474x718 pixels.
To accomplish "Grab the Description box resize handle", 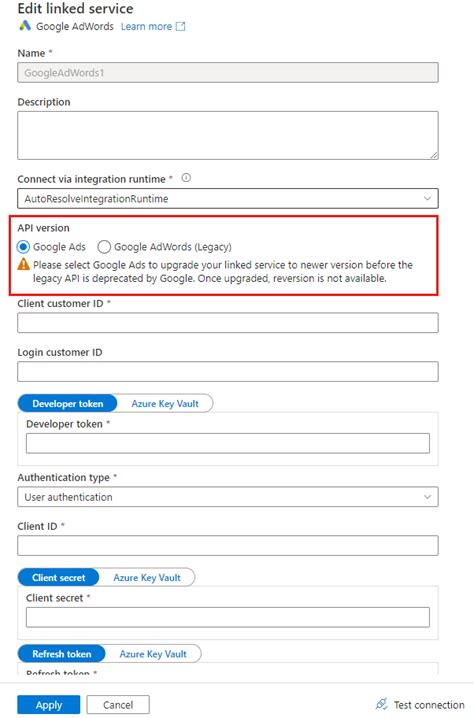I will tap(434, 155).
